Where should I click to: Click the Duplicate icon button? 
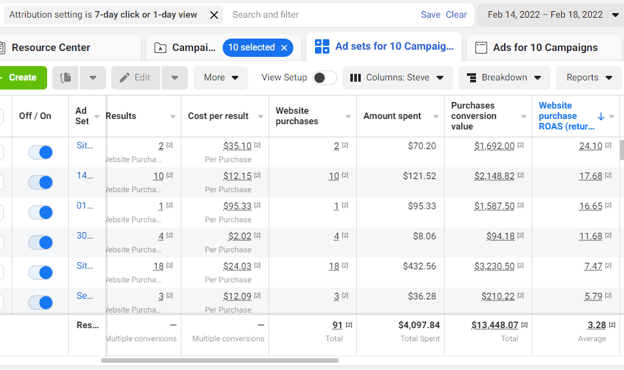[x=66, y=78]
